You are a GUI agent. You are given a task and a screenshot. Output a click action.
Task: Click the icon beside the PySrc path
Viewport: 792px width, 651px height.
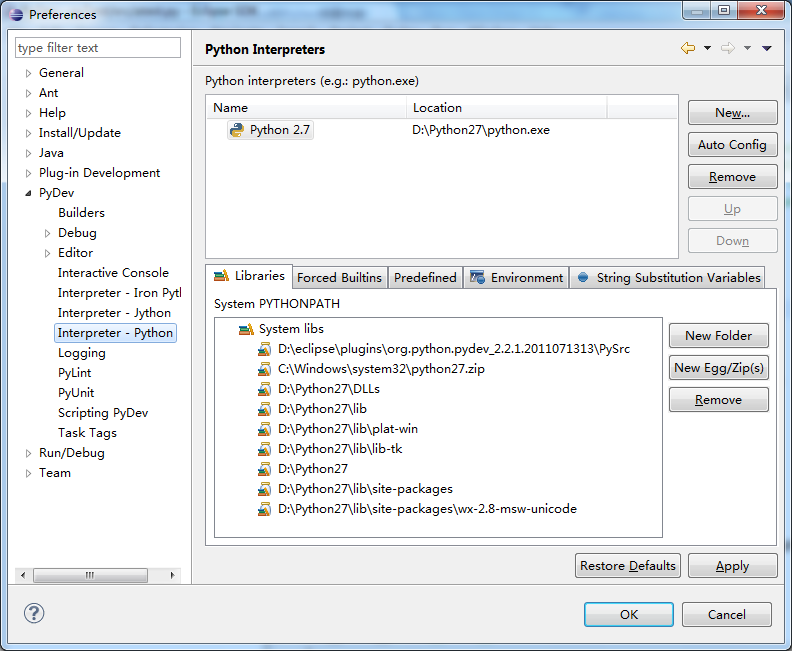point(264,349)
